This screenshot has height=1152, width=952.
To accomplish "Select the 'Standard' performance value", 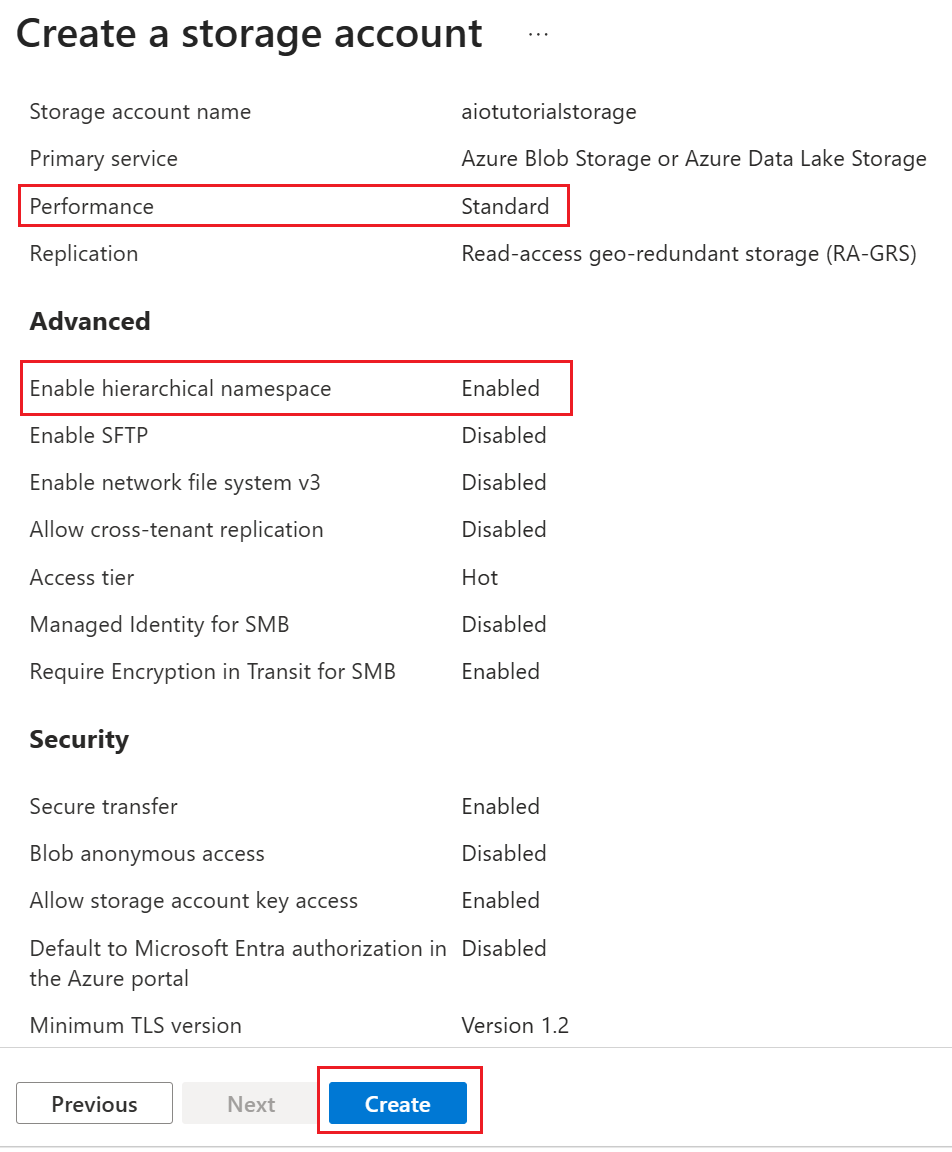I will tap(505, 206).
